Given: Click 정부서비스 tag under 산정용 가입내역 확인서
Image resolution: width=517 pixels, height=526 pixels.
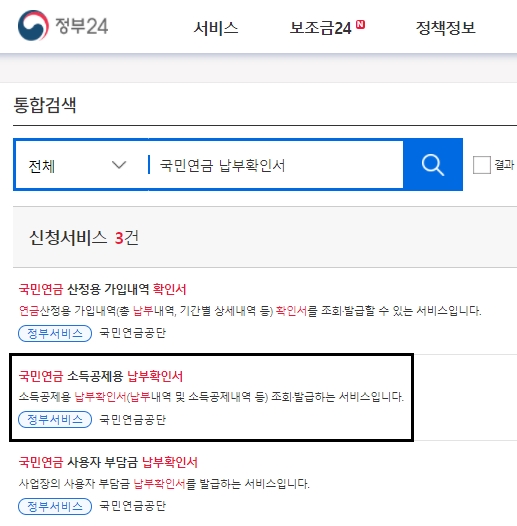Looking at the screenshot, I should (x=55, y=333).
